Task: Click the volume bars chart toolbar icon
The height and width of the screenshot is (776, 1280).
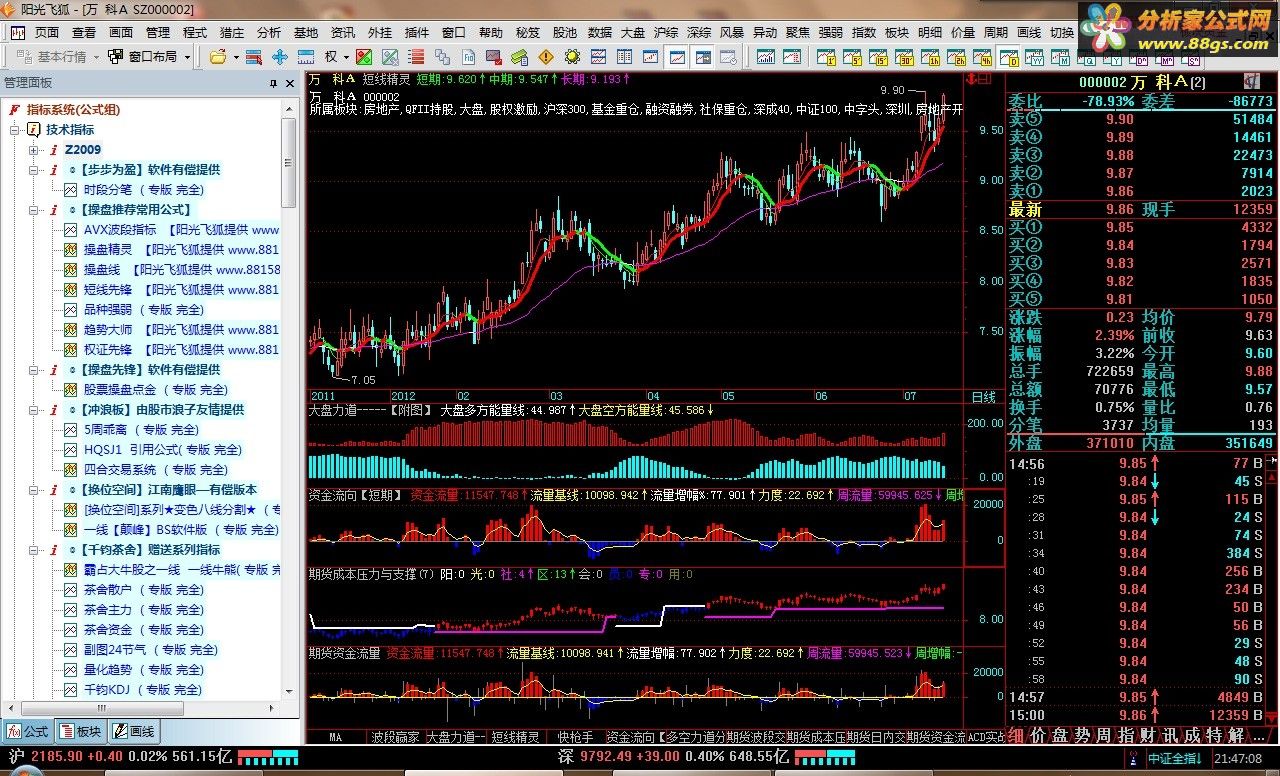Action: coord(766,57)
